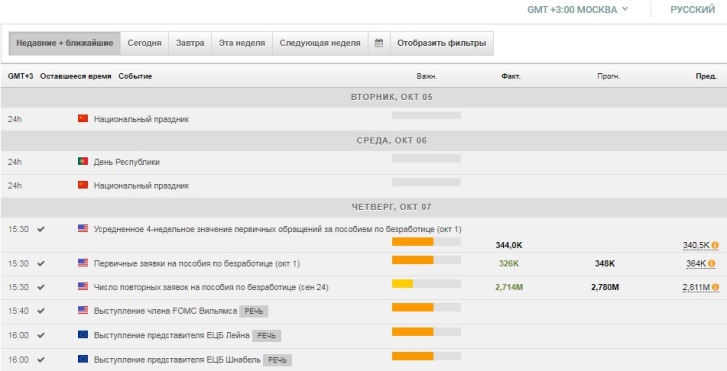Click the Важн. column header
Screen dimensions: 727x371
pyautogui.click(x=427, y=76)
